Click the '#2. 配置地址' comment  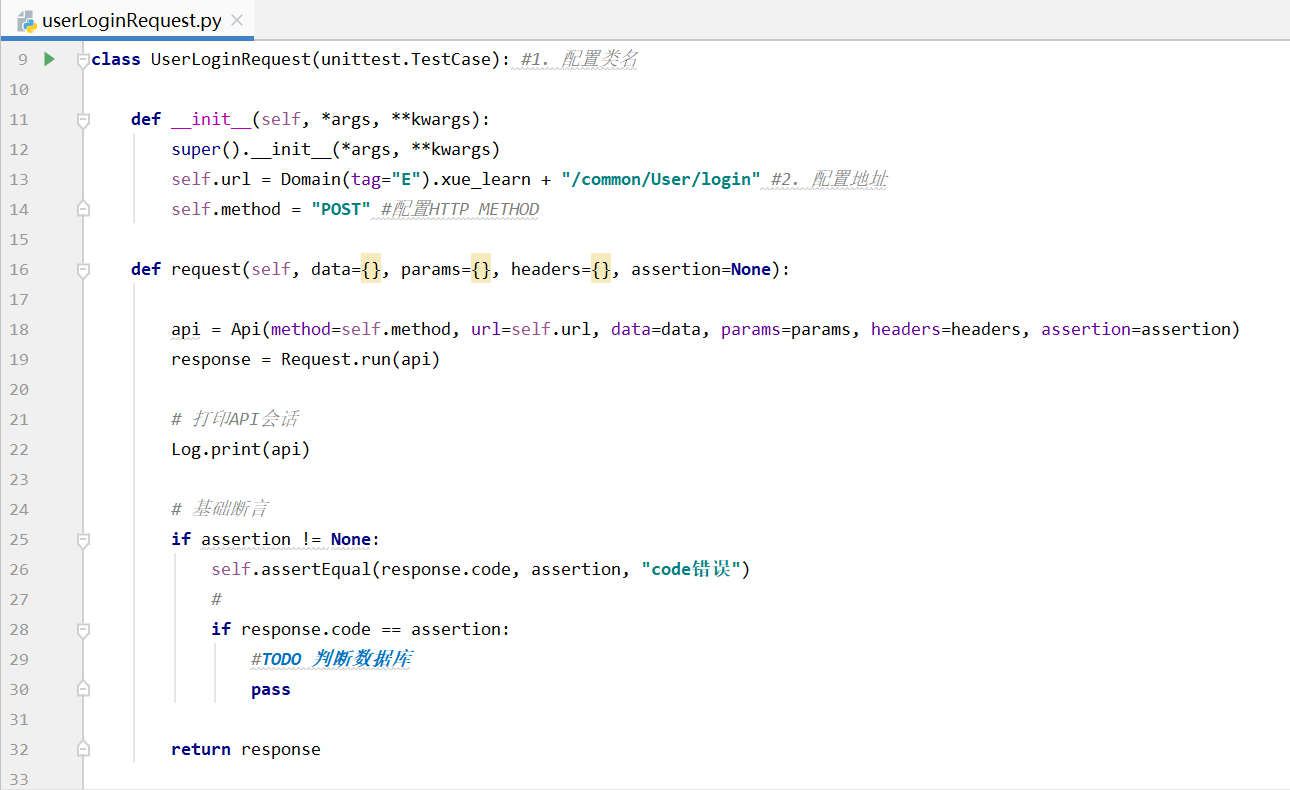(x=829, y=179)
